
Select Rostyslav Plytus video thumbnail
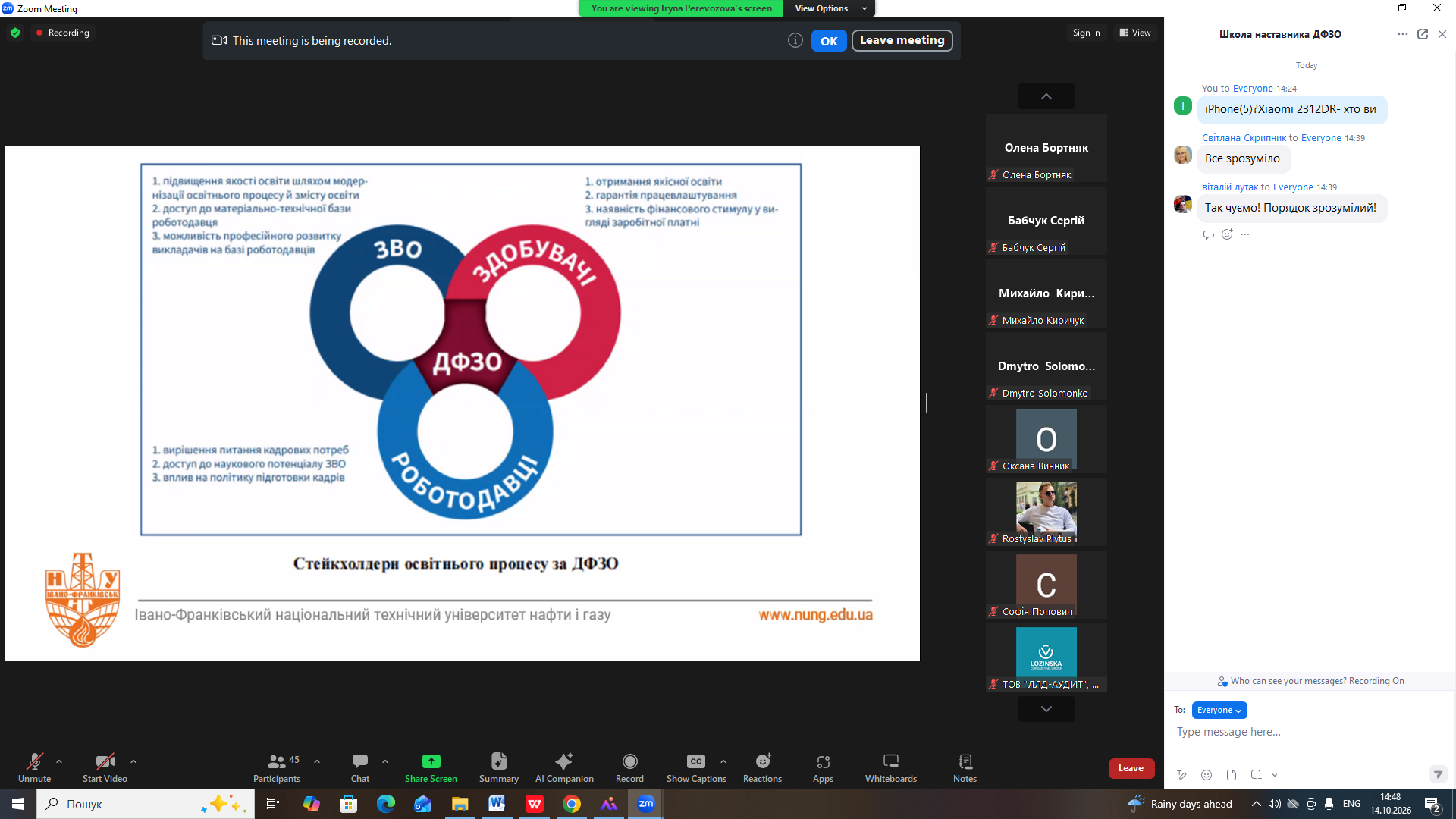point(1046,512)
